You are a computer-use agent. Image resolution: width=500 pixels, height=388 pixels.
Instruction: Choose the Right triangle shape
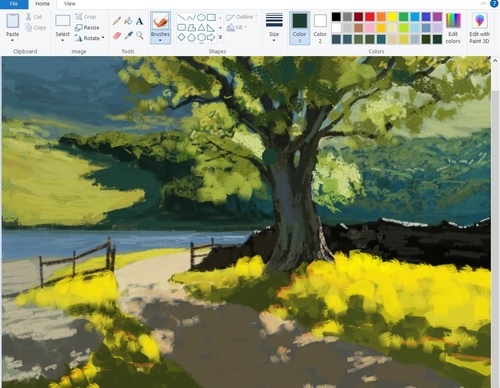pyautogui.click(x=211, y=27)
